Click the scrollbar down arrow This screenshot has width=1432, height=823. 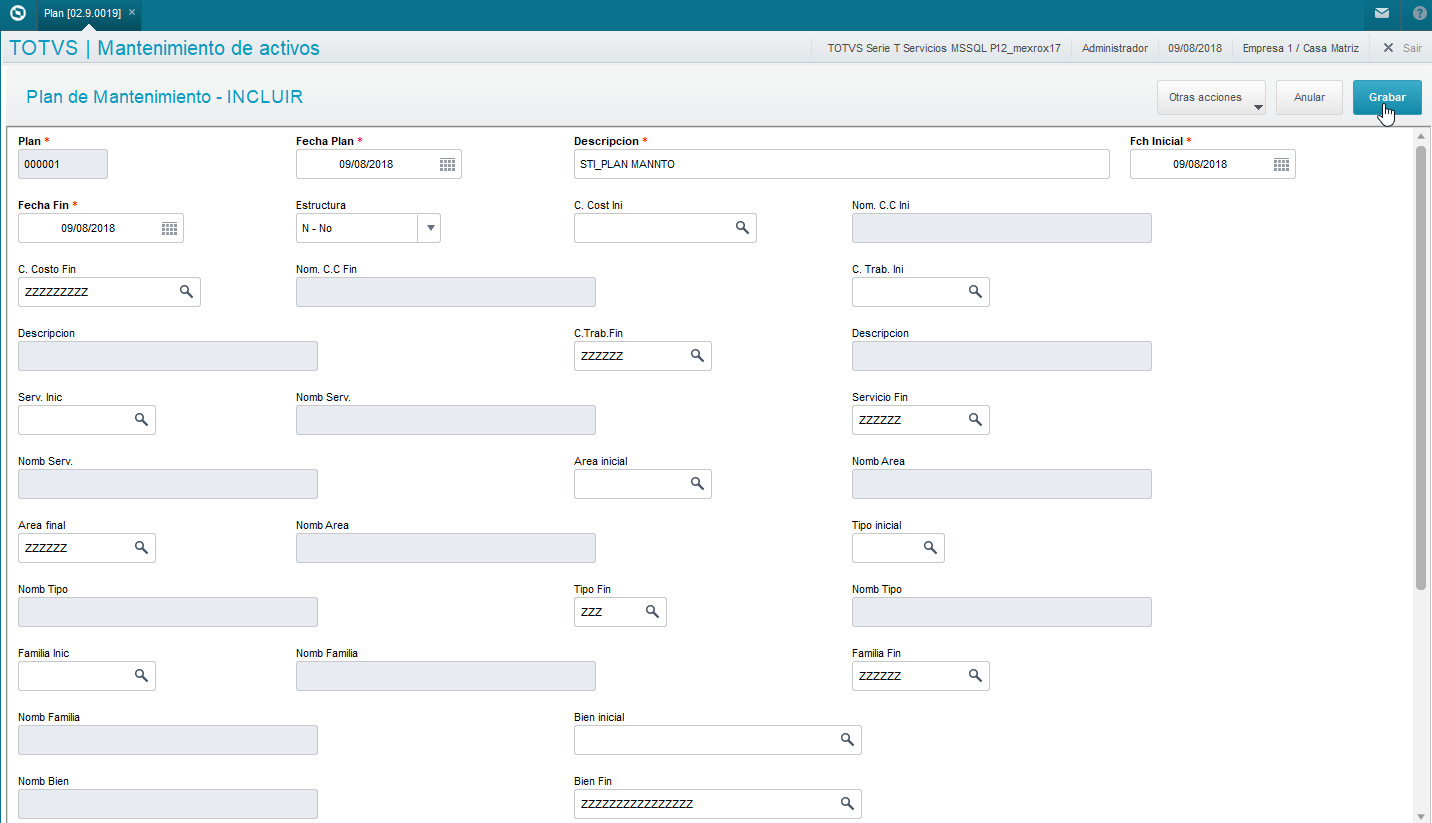point(1420,815)
